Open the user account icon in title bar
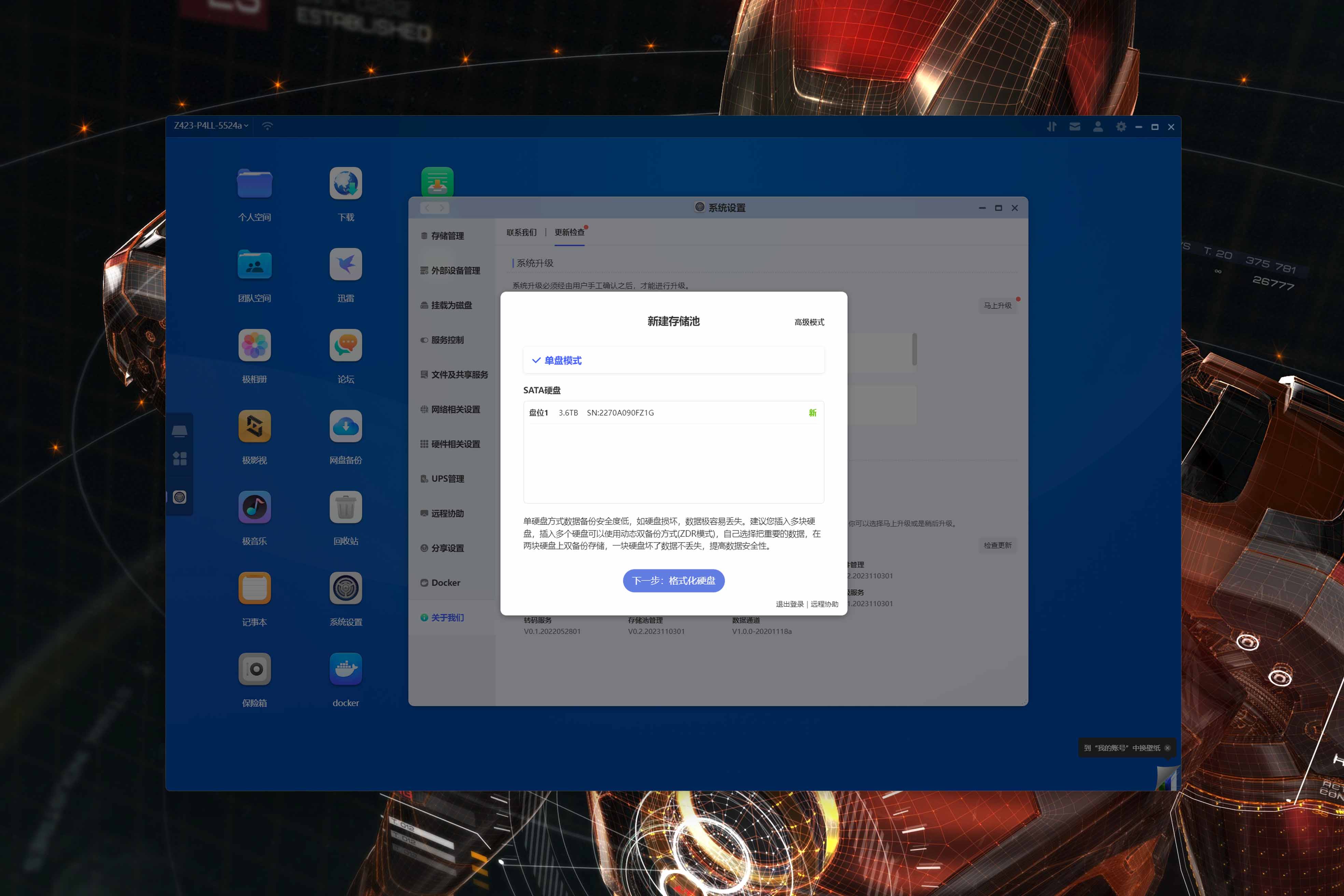This screenshot has width=1344, height=896. [x=1098, y=127]
